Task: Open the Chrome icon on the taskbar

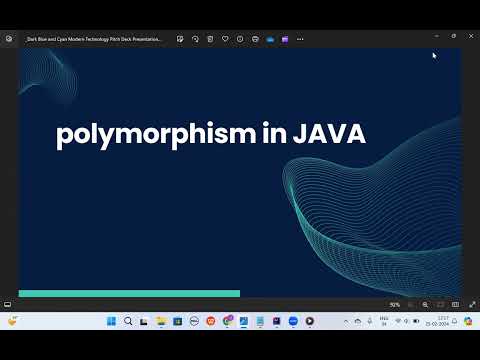Action: [x=228, y=321]
